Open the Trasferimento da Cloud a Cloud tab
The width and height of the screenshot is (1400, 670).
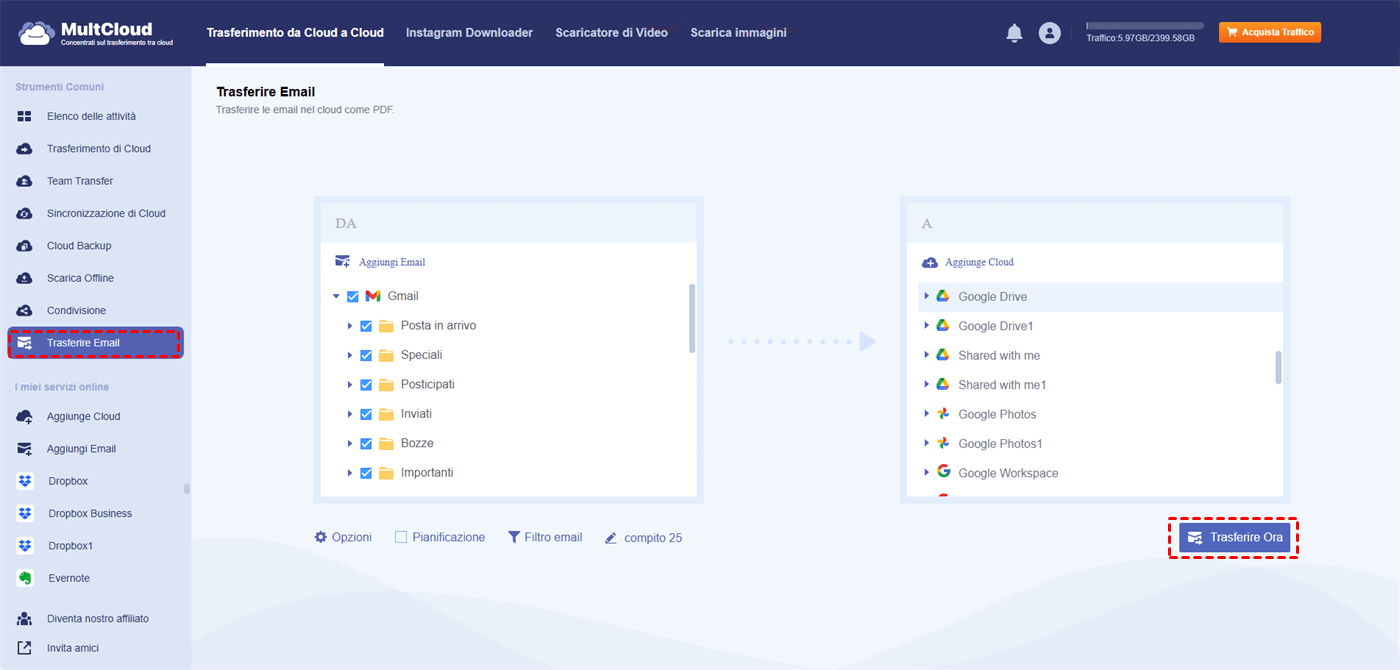[x=295, y=33]
